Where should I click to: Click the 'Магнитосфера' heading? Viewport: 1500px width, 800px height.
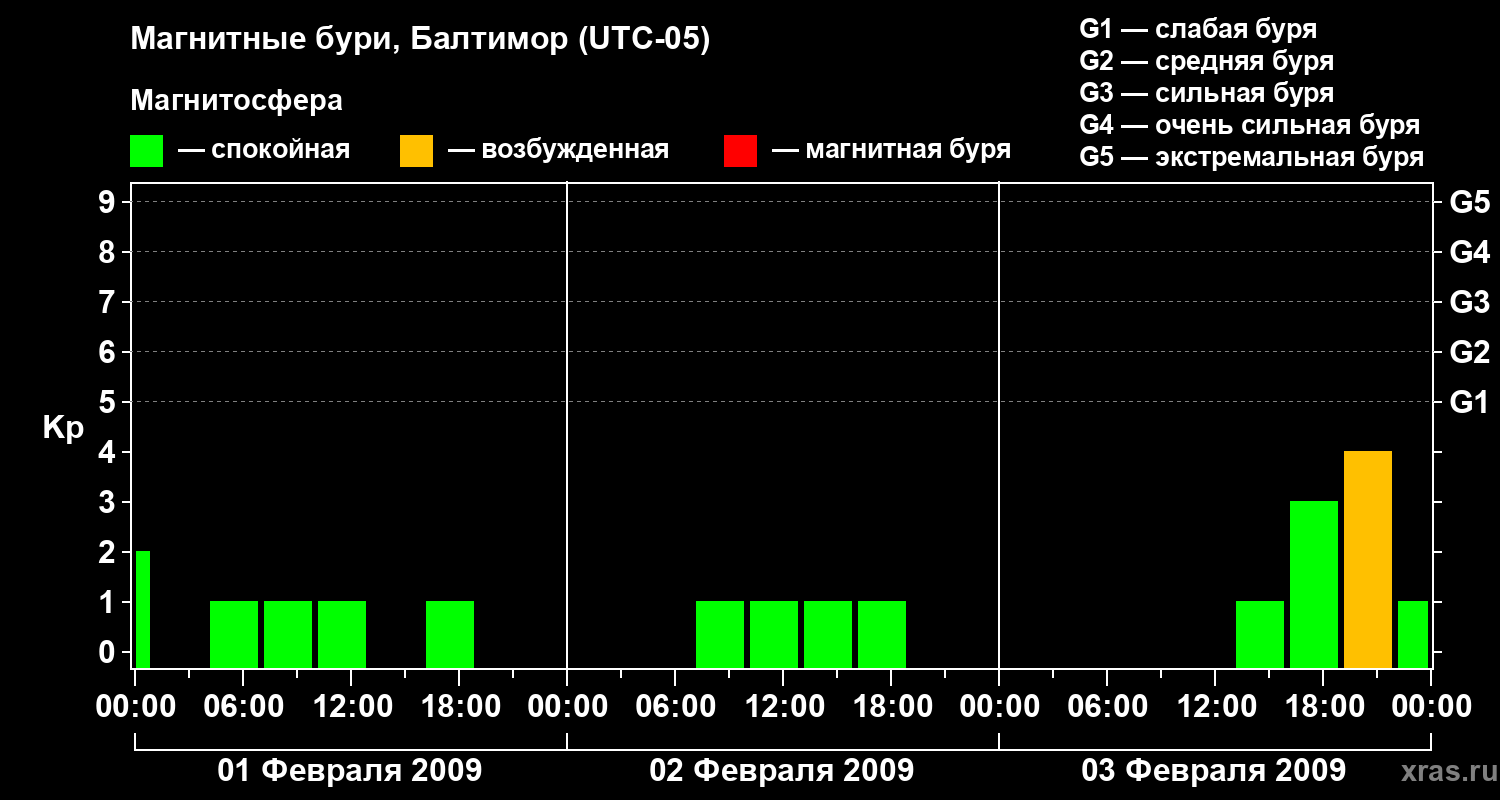(x=236, y=101)
